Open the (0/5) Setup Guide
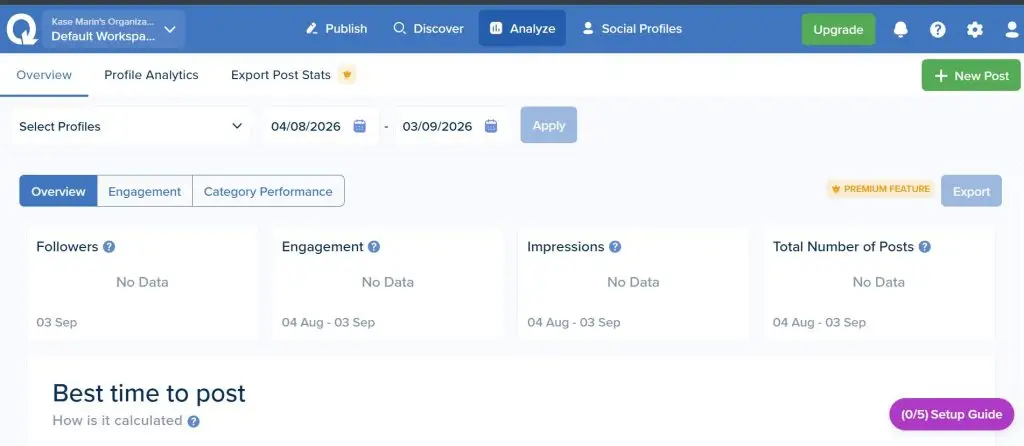 click(952, 415)
